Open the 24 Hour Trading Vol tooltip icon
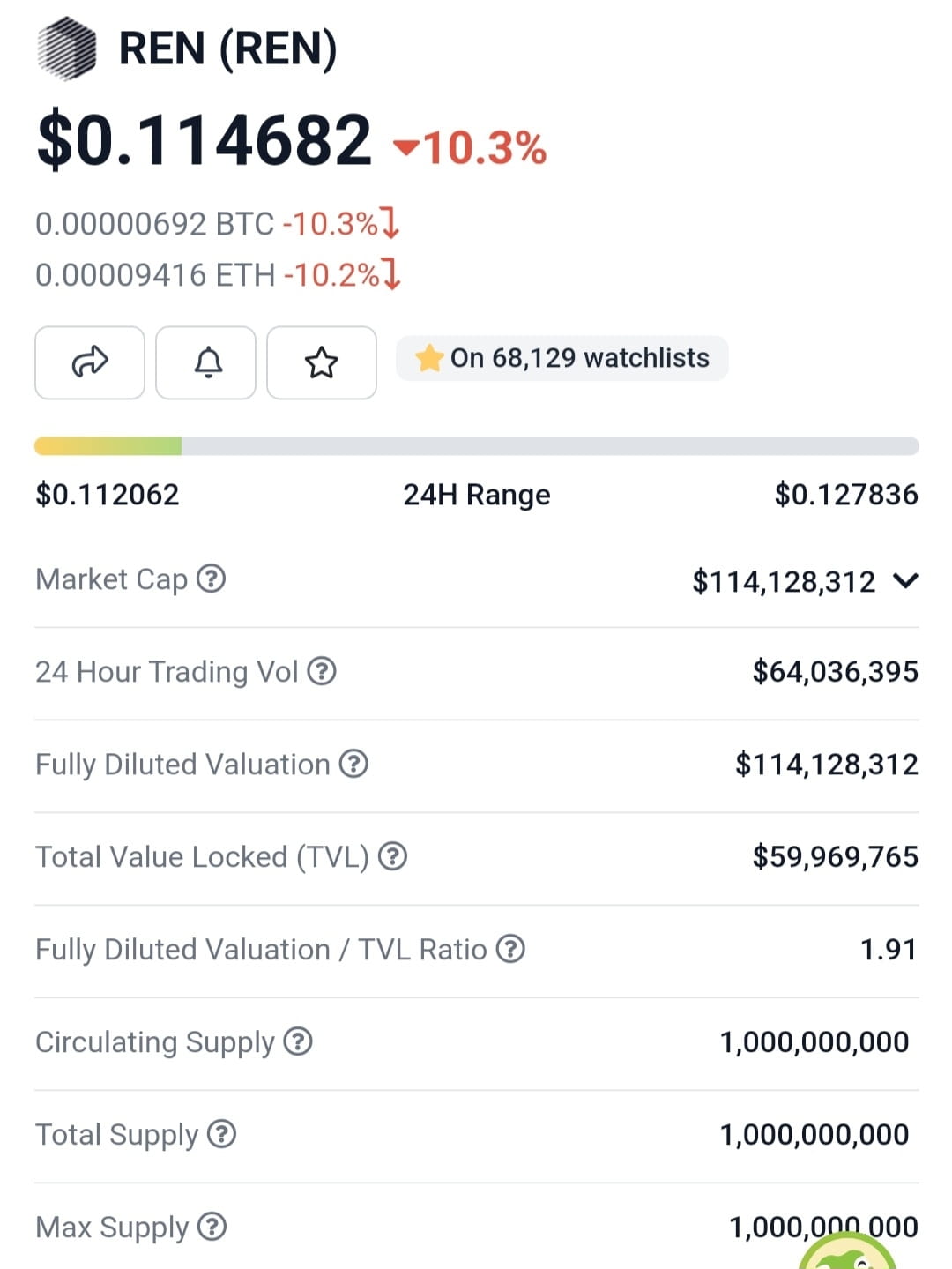Viewport: 952px width, 1269px height. (x=323, y=671)
